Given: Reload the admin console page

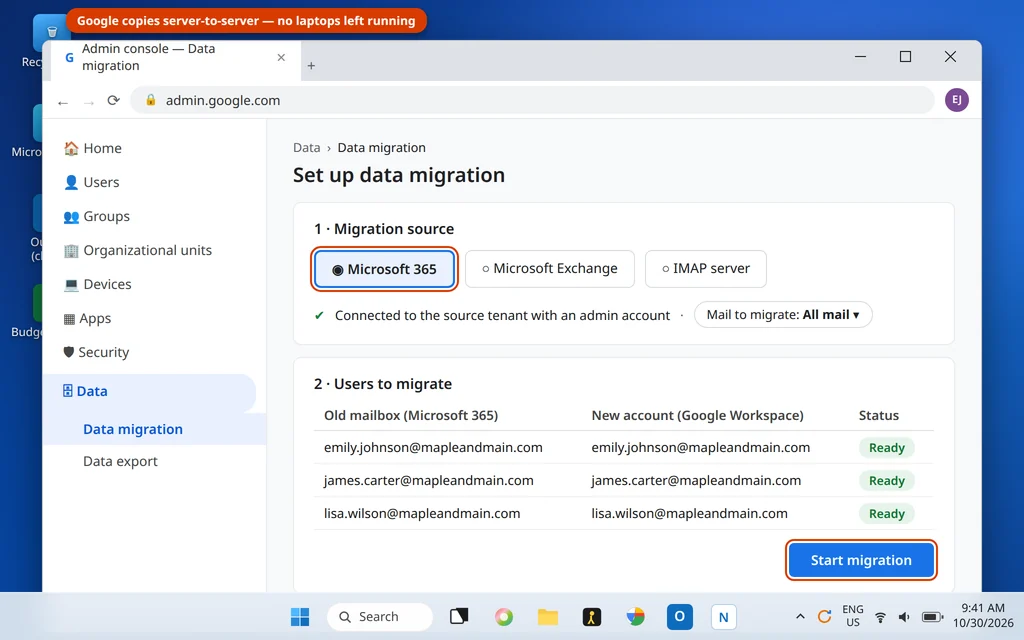Looking at the screenshot, I should pos(114,101).
